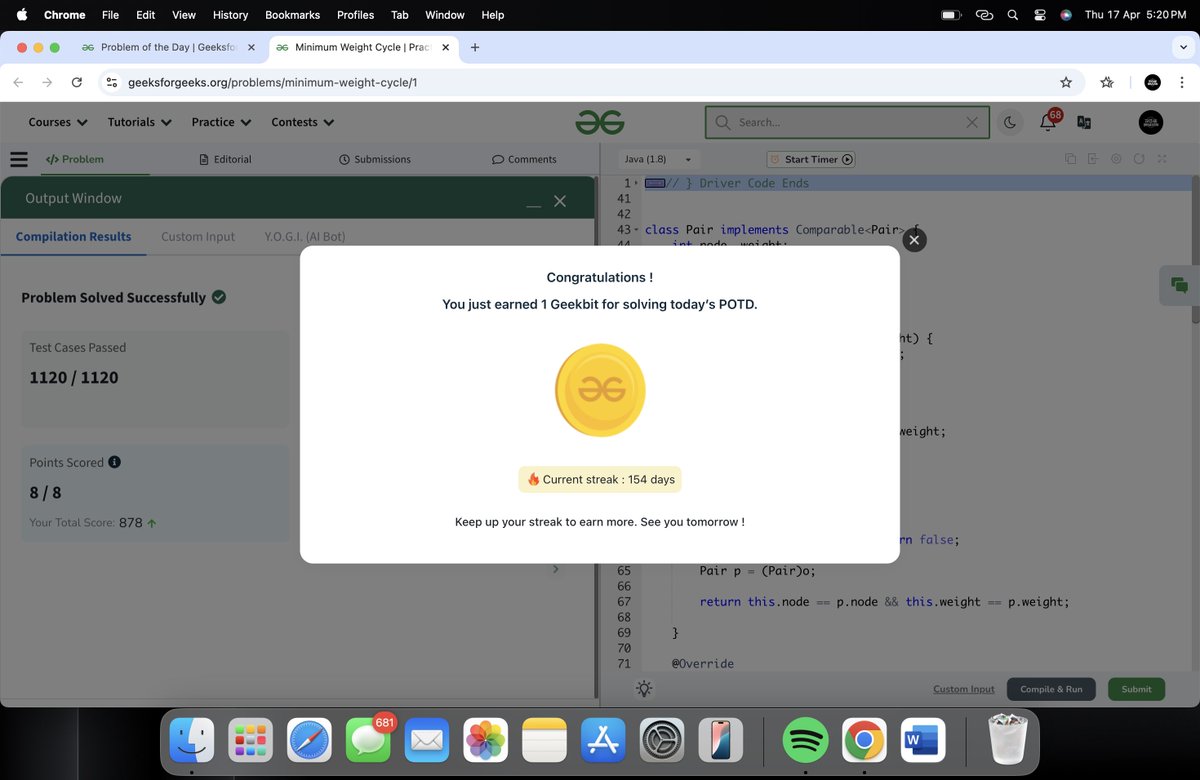
Task: Expand the Courses dropdown menu
Action: click(58, 122)
